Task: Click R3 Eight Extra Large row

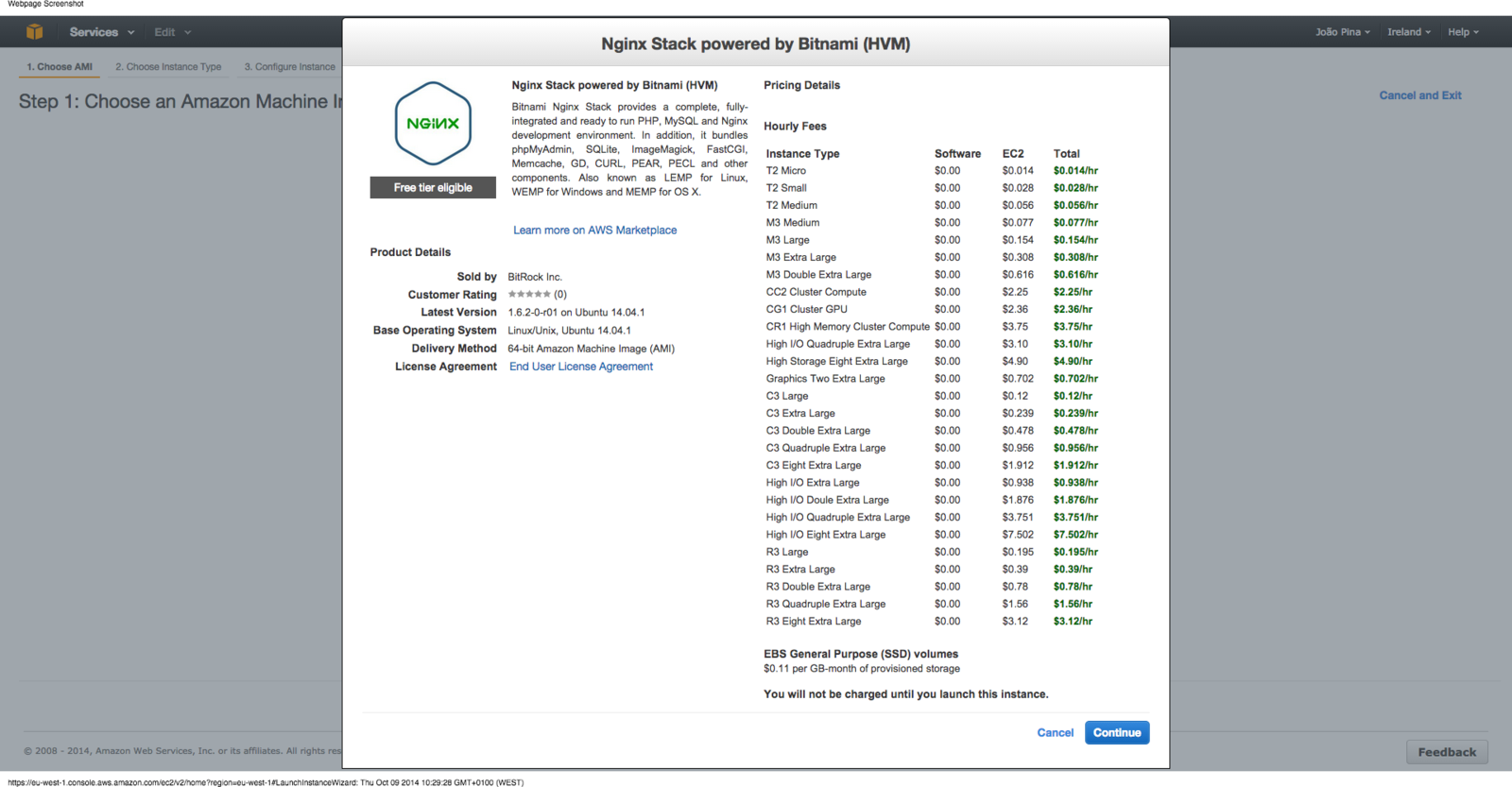Action: (x=932, y=622)
